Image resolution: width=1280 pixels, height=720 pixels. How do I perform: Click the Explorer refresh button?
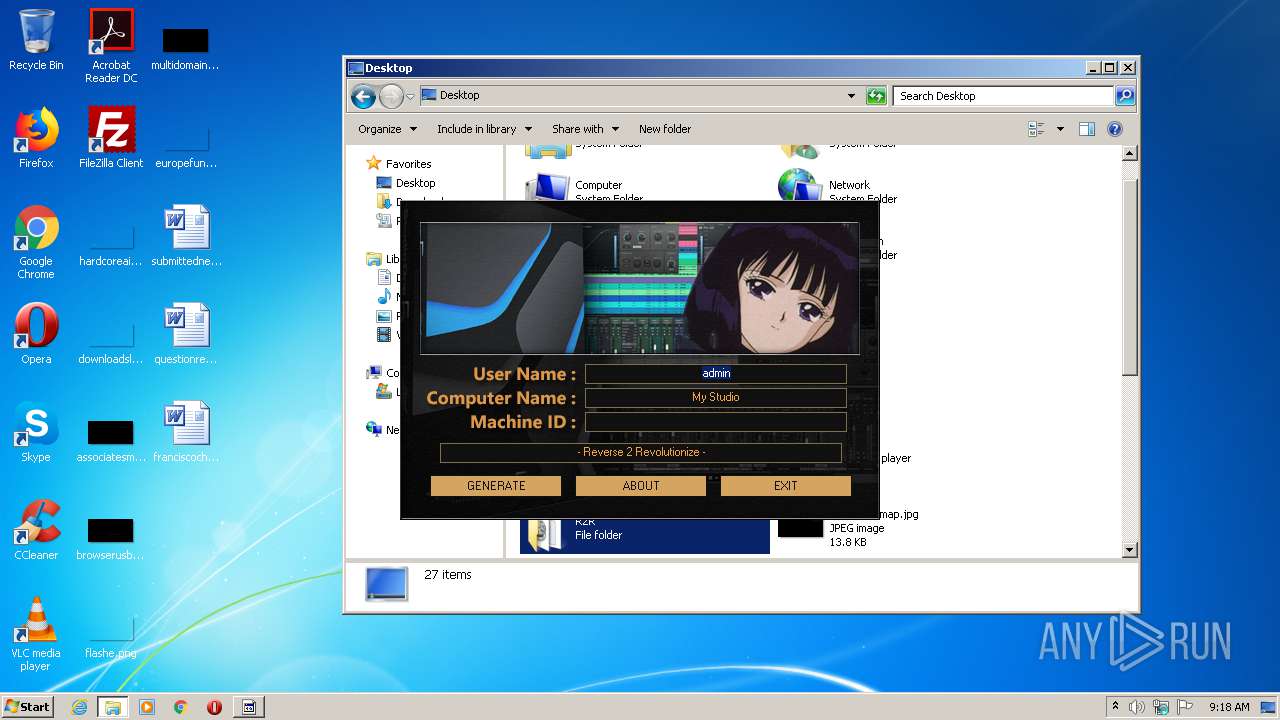pyautogui.click(x=876, y=96)
